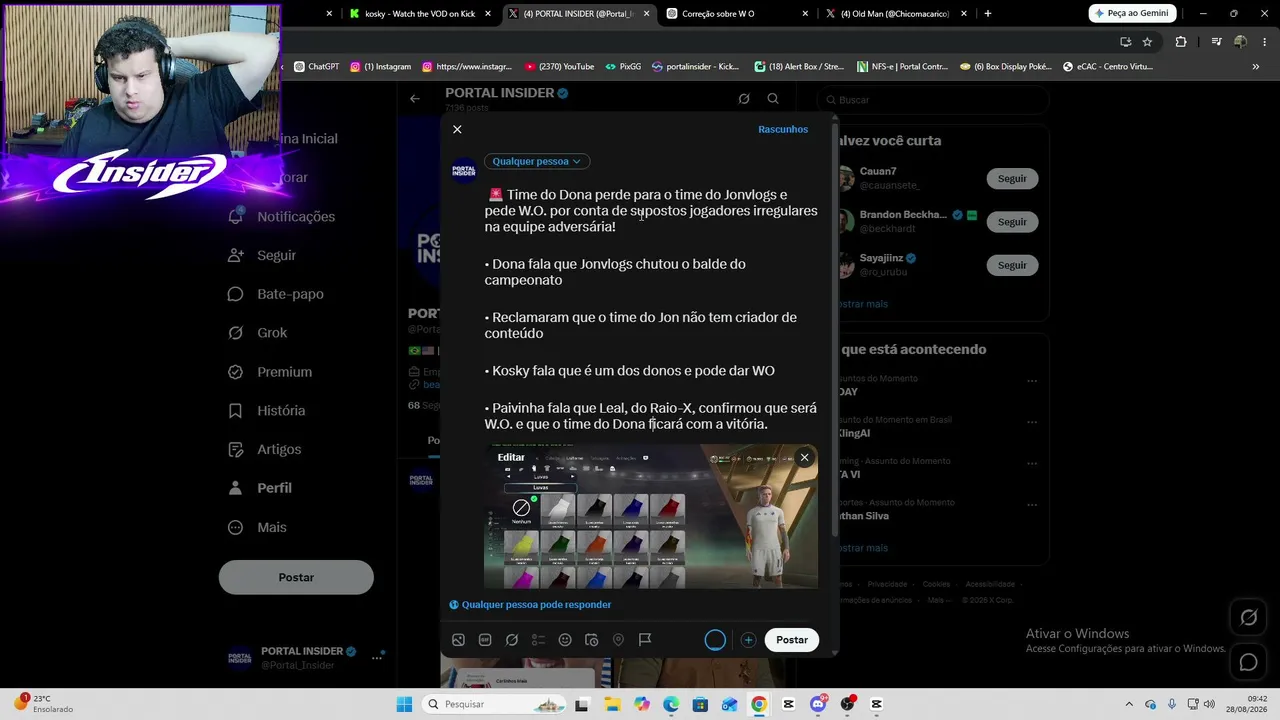Open a new browser tab
Screen dimensions: 1280x720
988,14
